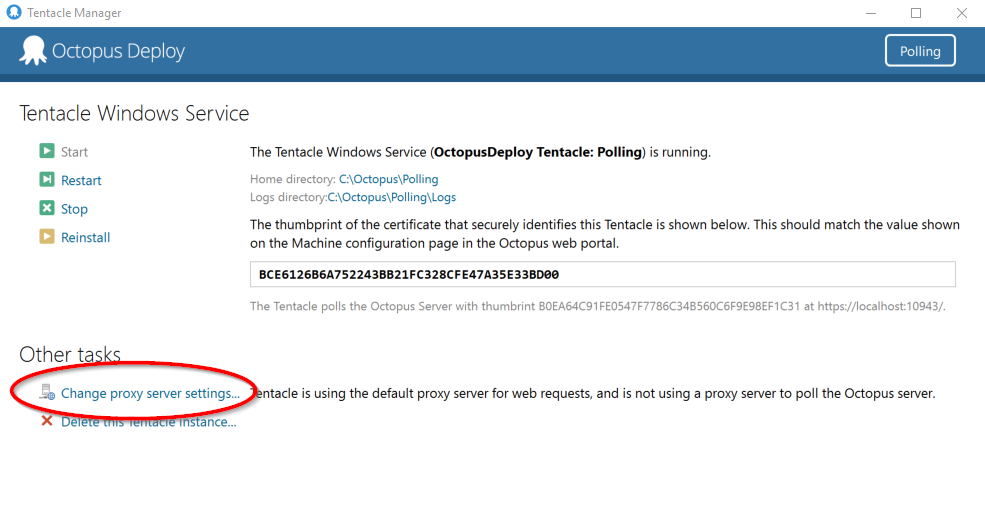This screenshot has height=511, width=985.
Task: Stop the Tentacle Windows Service
Action: (x=74, y=209)
